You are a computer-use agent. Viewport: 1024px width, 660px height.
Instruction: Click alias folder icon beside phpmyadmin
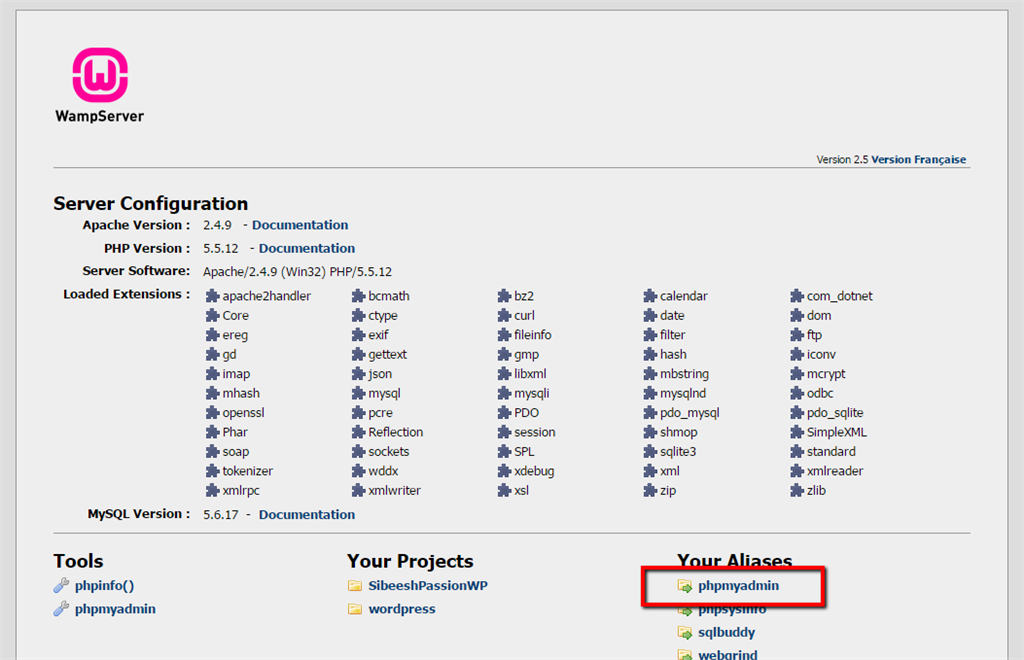[684, 586]
